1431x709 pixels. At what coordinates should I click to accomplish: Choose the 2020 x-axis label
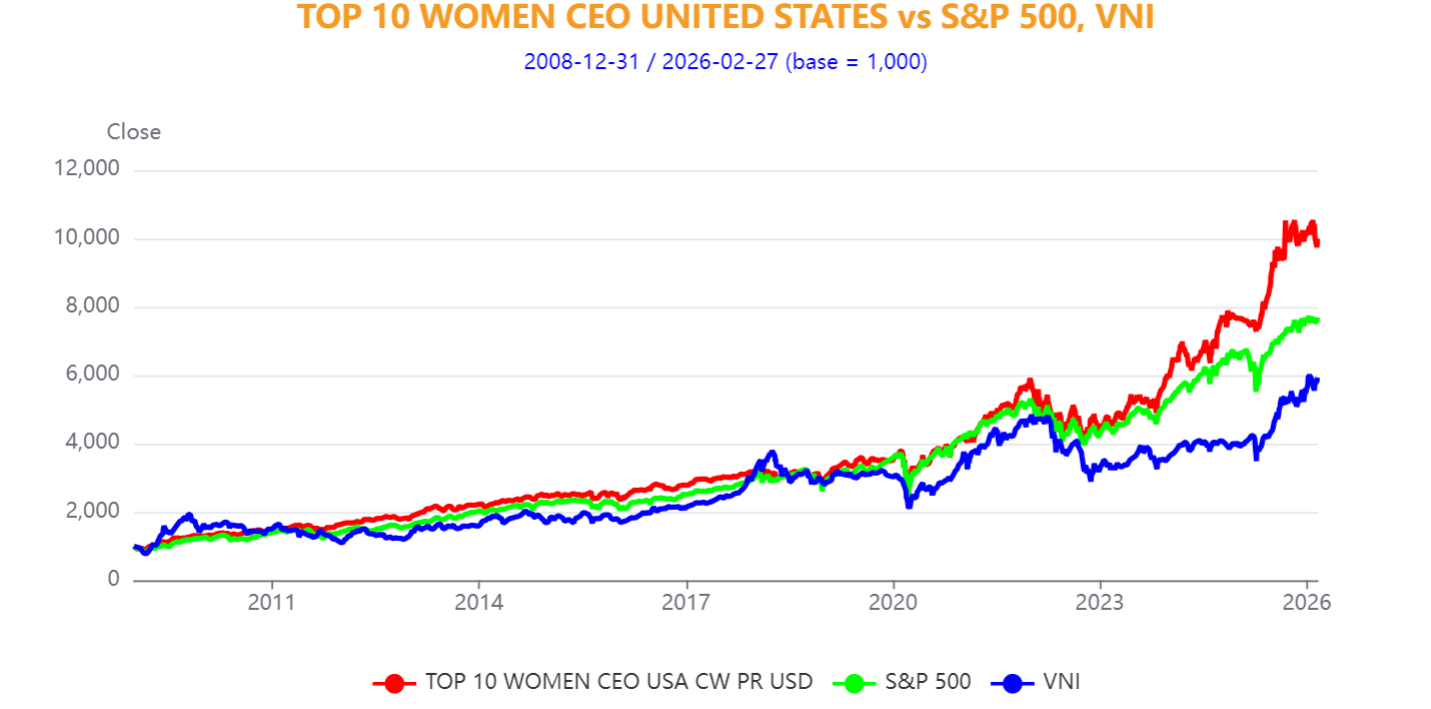(893, 603)
